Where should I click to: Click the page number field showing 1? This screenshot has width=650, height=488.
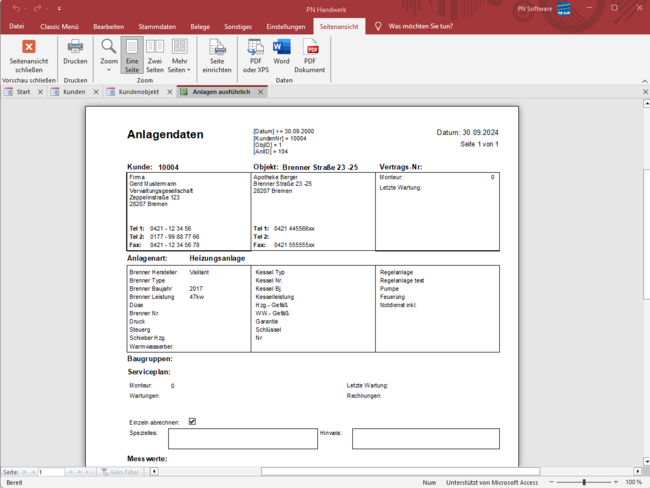(51, 472)
